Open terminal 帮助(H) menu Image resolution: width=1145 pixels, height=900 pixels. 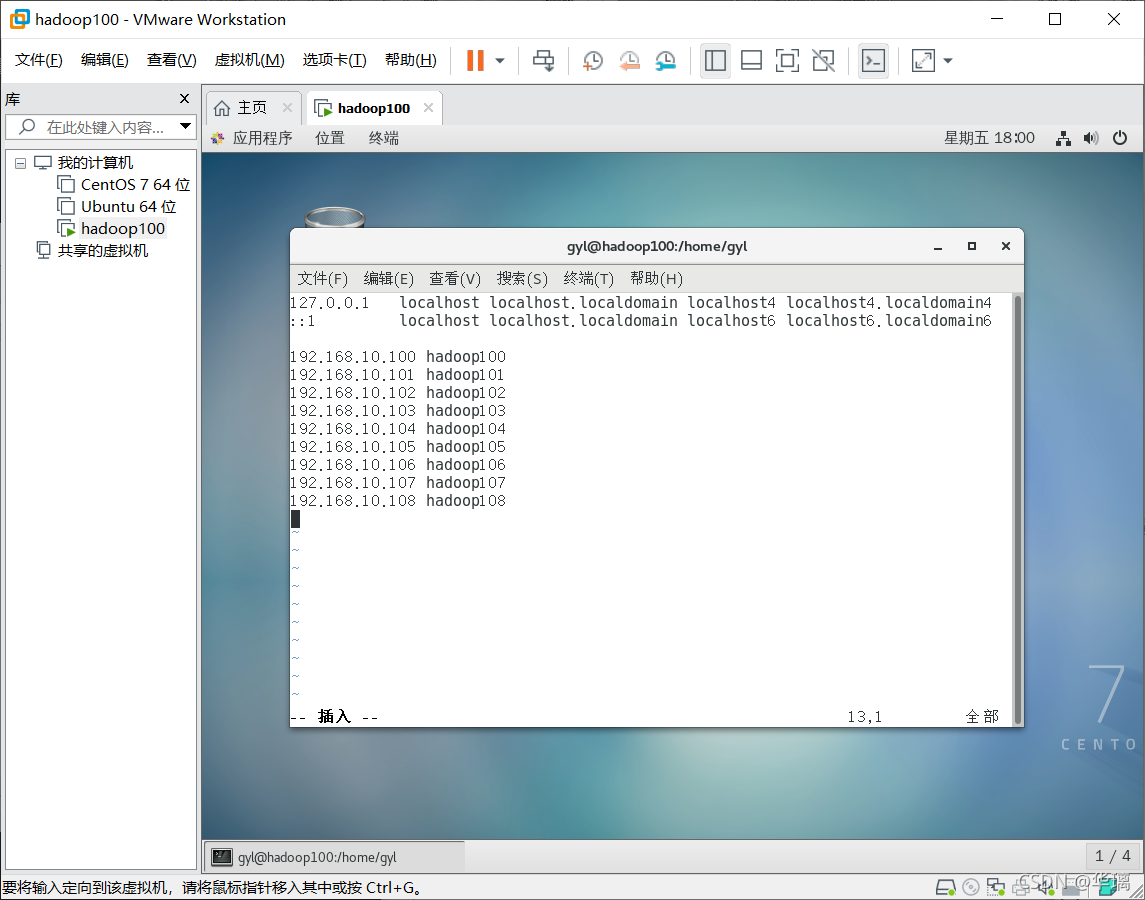coord(656,278)
